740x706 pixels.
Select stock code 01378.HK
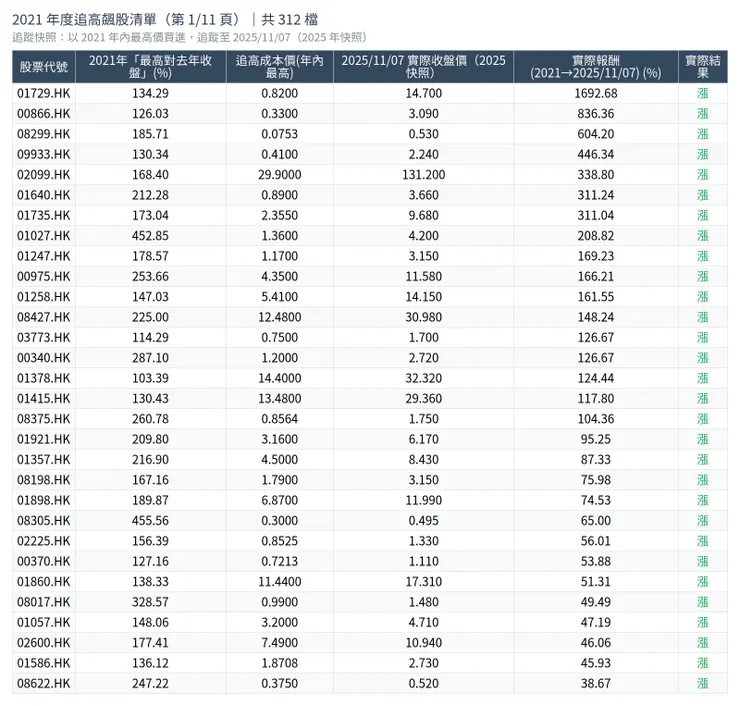click(x=43, y=378)
